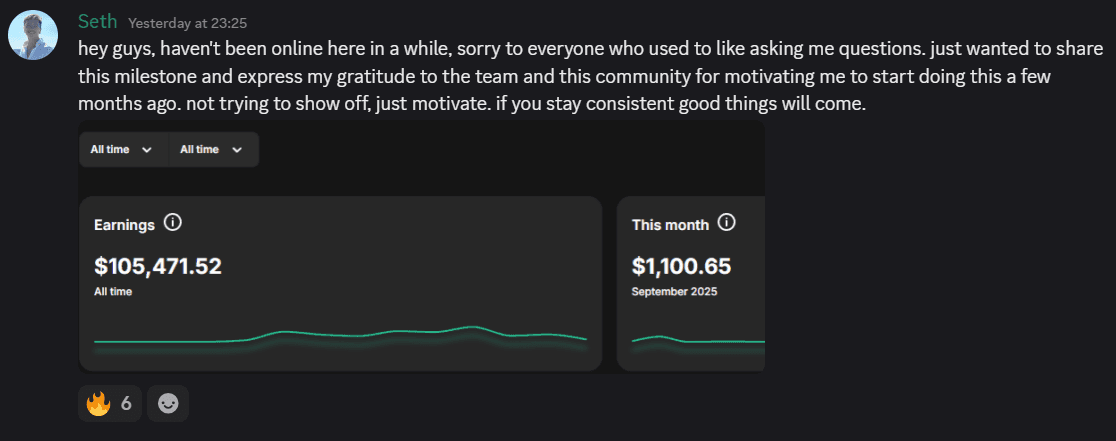The width and height of the screenshot is (1116, 441).
Task: Click the add reaction smiley button
Action: [168, 404]
